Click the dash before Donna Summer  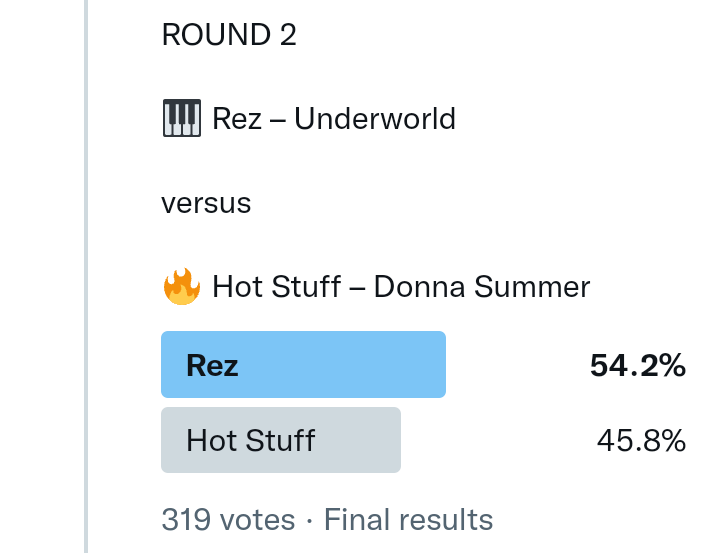(357, 288)
